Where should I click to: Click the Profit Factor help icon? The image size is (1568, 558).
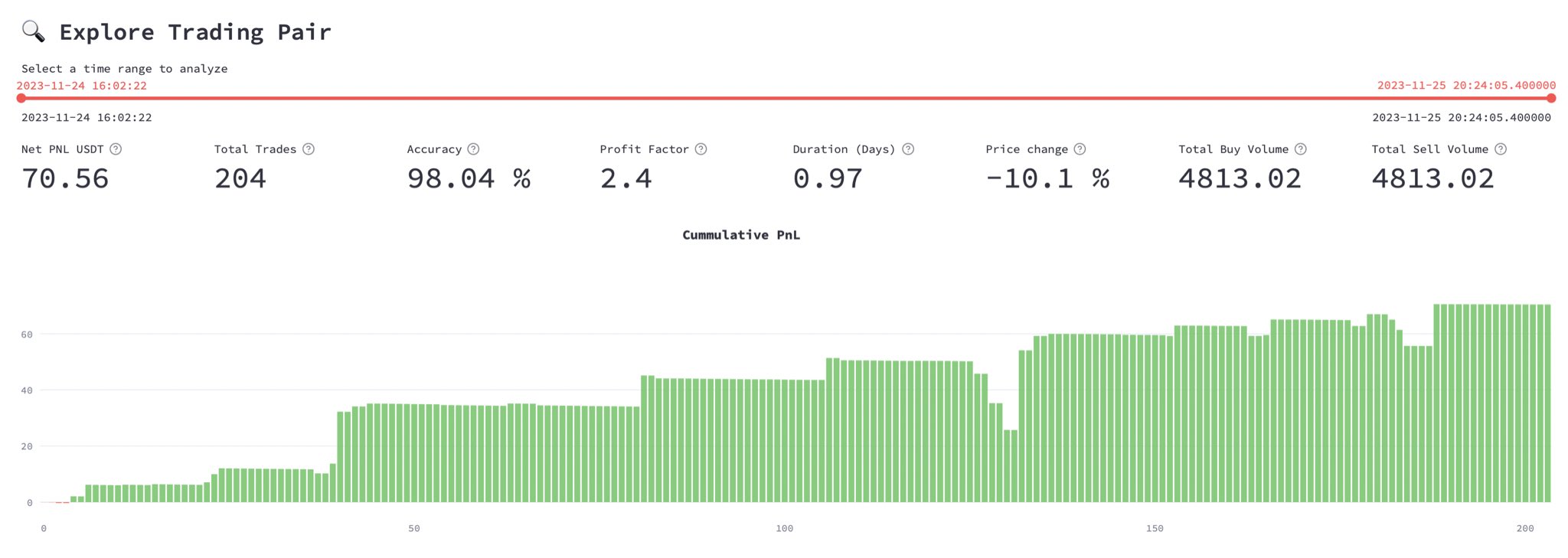[701, 149]
